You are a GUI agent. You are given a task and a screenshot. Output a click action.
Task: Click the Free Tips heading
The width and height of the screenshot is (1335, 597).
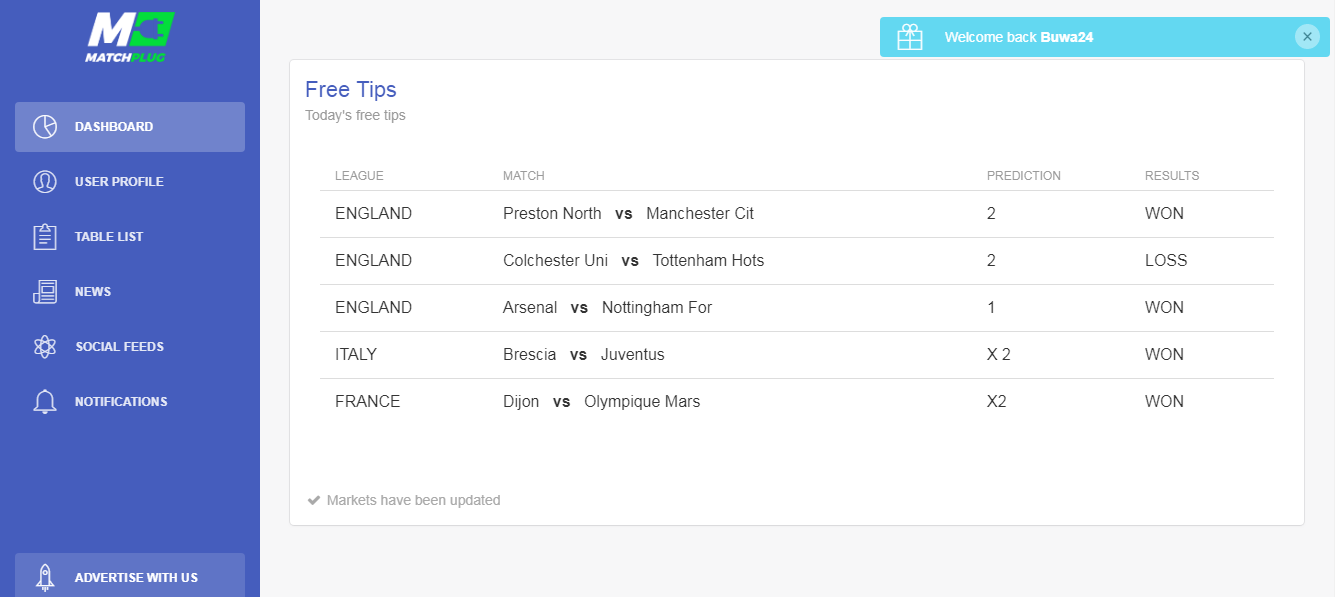point(351,90)
